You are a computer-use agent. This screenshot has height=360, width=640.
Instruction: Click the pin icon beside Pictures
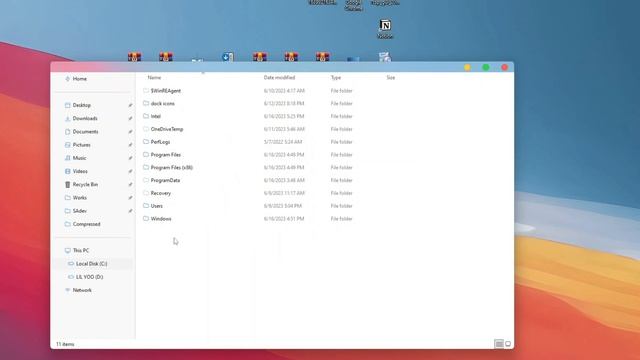(x=130, y=145)
